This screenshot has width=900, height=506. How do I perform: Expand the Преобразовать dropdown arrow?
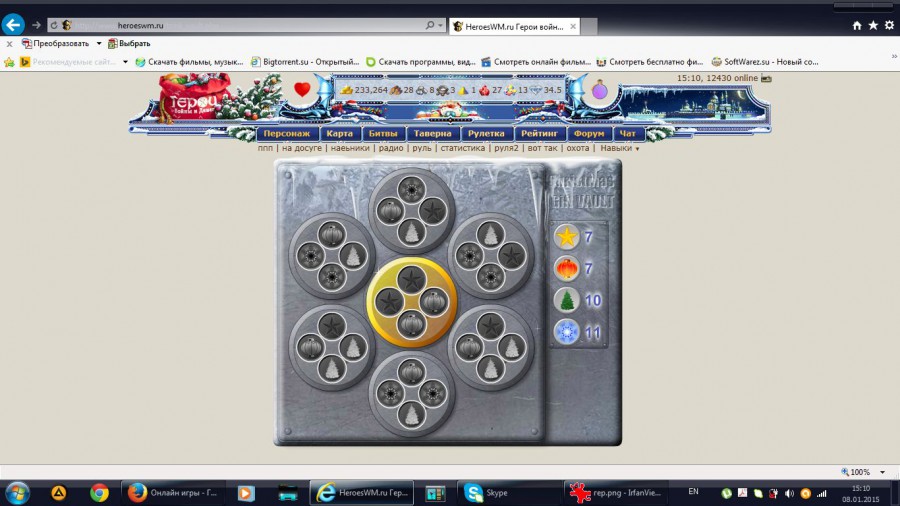99,44
